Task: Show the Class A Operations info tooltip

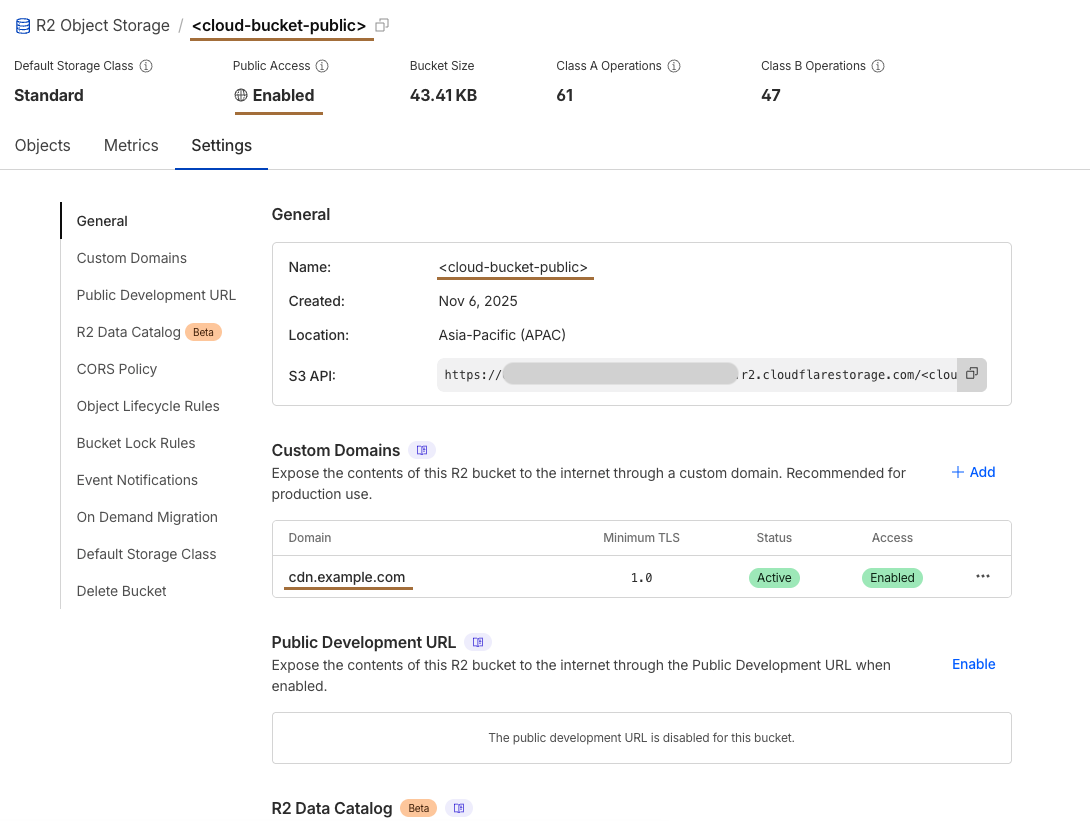Action: click(675, 66)
